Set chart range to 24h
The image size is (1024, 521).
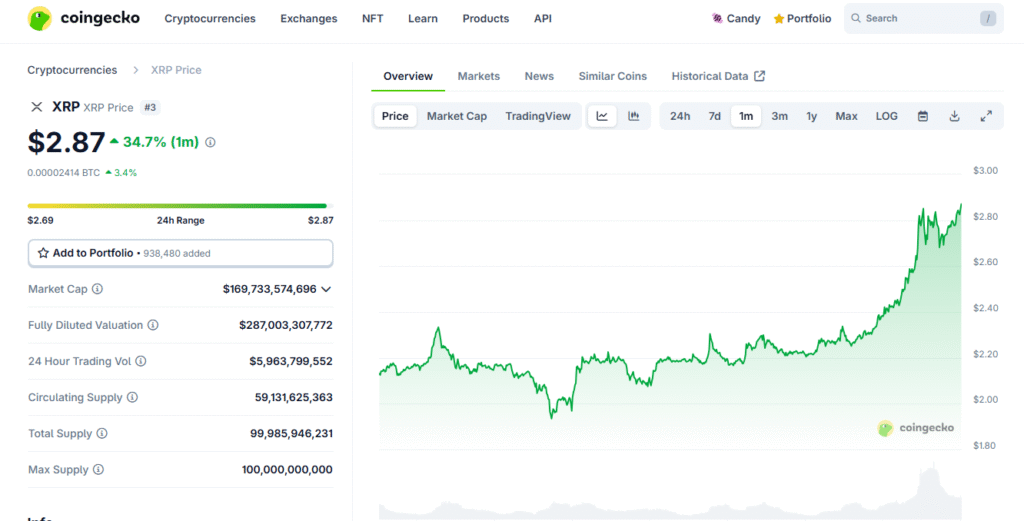pos(680,116)
